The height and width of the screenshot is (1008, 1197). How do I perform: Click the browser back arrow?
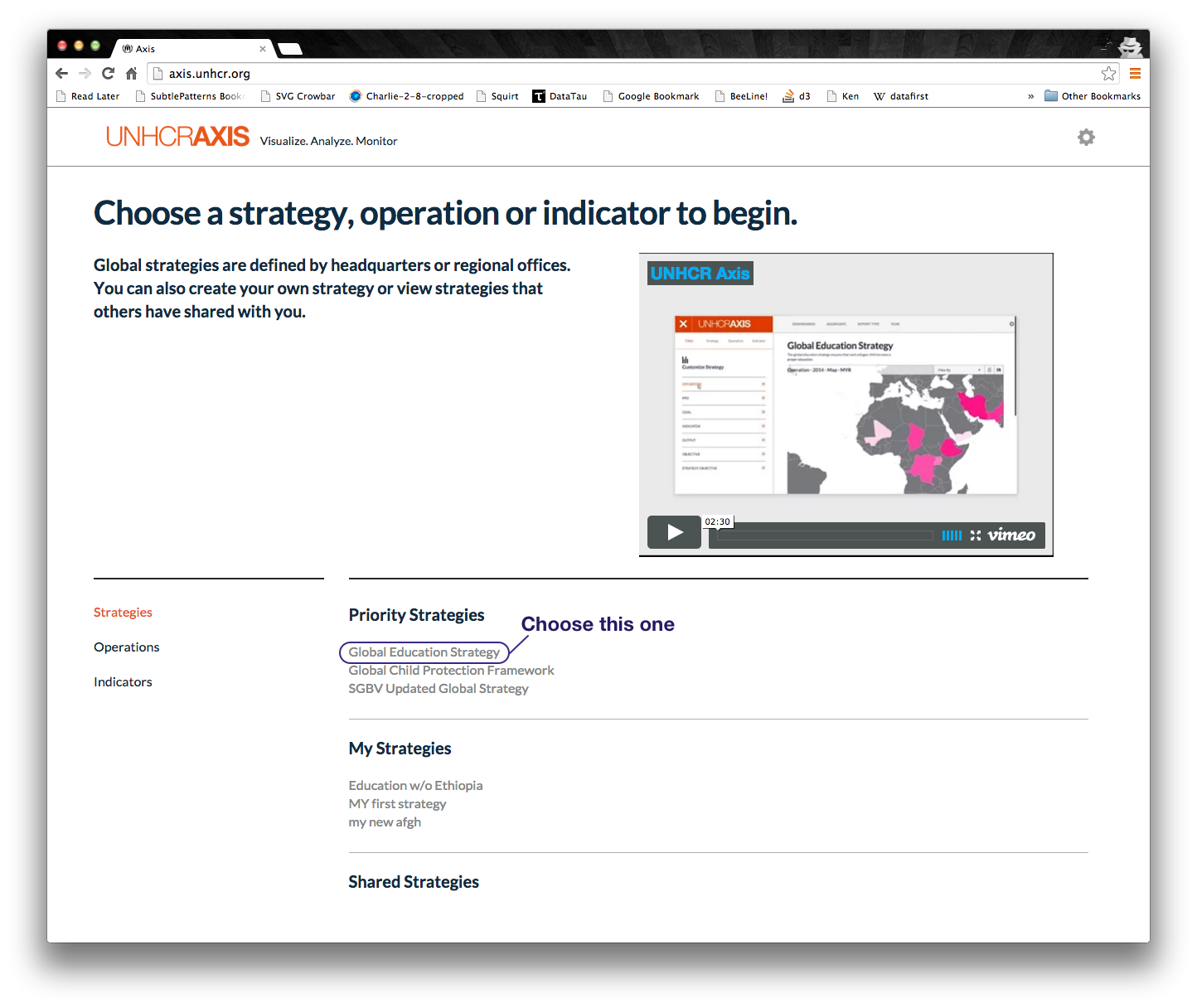point(61,73)
